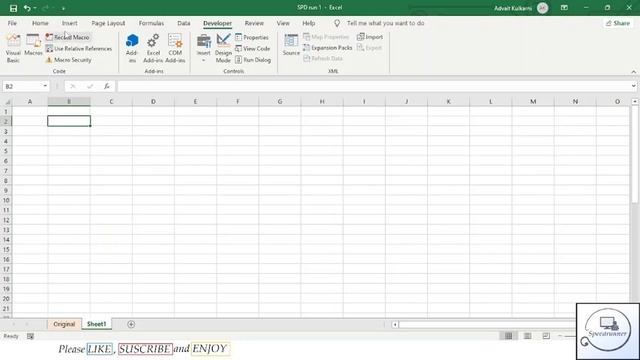Screen dimensions: 640x360
Task: Click the Name Box showing B2
Action: tap(23, 86)
